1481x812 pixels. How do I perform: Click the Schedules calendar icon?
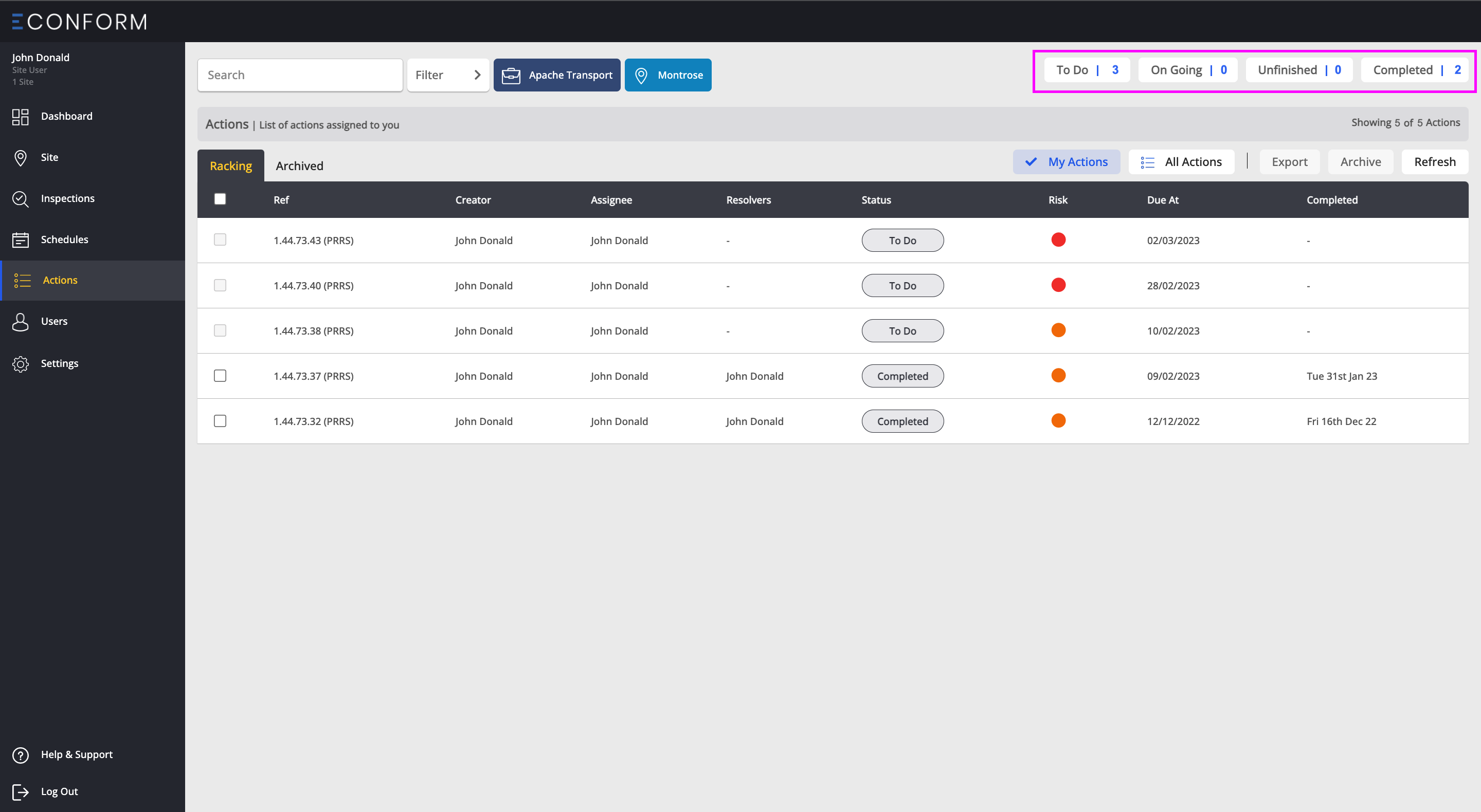click(x=20, y=239)
